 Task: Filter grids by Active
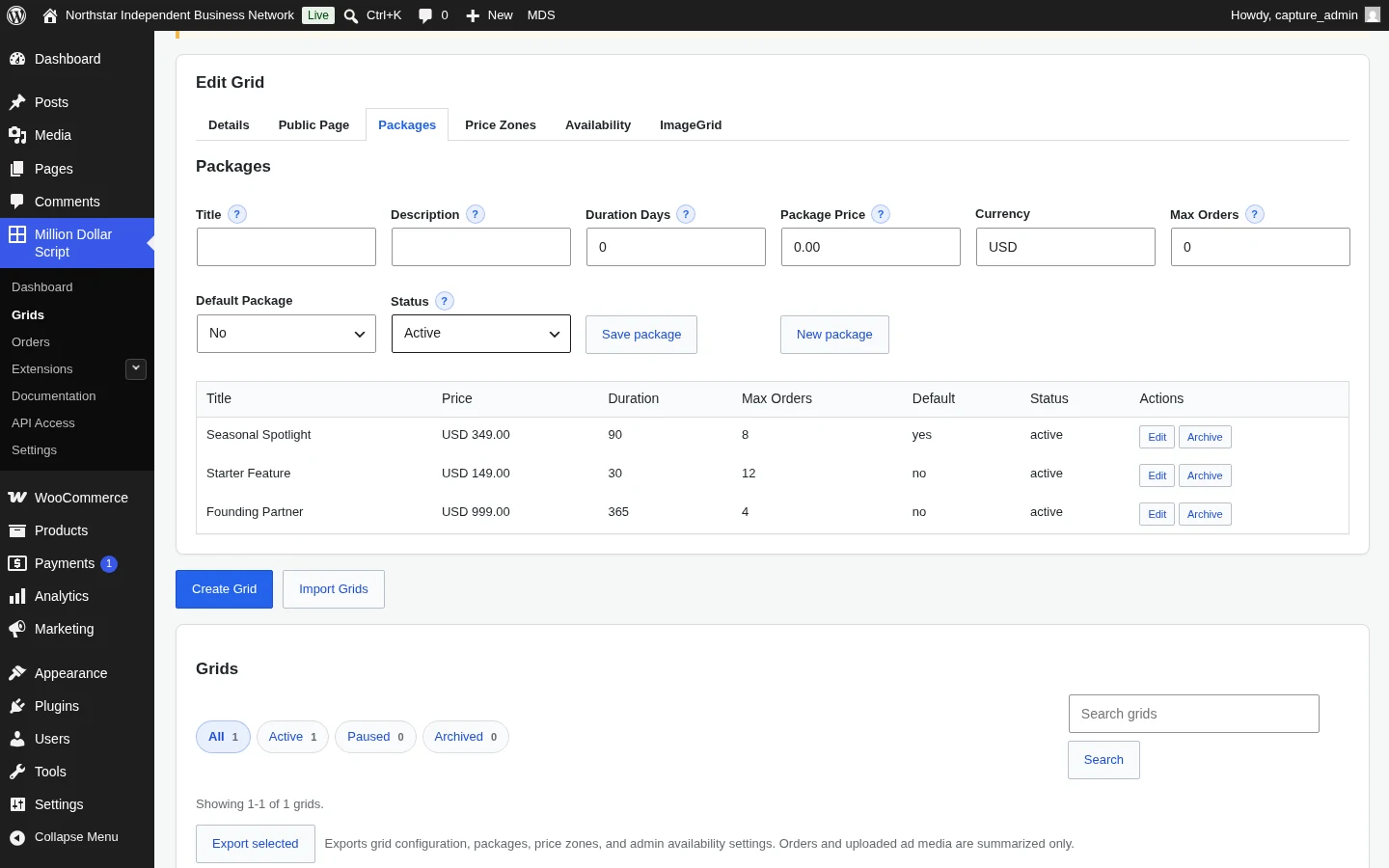click(x=292, y=737)
